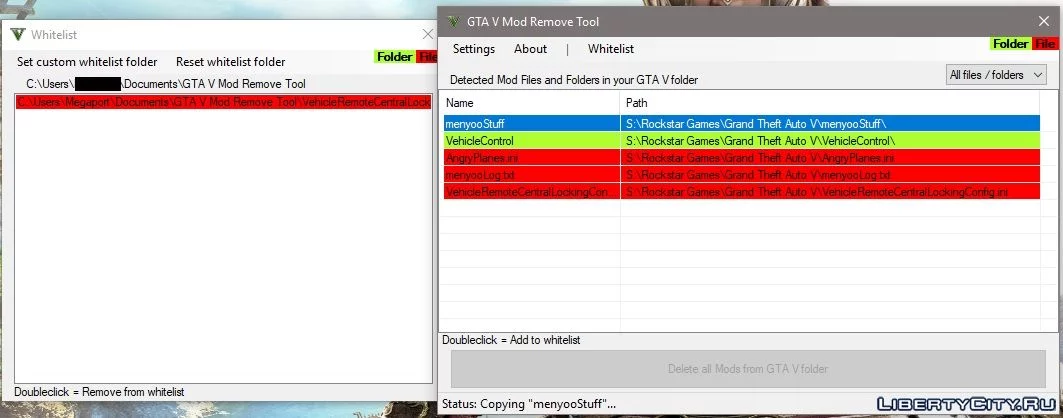
Task: Click Delete all Mods from GTA V folder button
Action: click(748, 369)
